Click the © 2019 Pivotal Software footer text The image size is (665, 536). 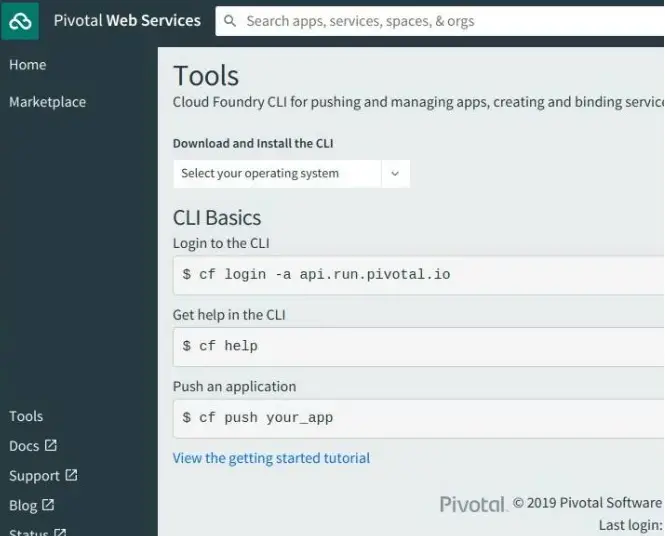588,503
